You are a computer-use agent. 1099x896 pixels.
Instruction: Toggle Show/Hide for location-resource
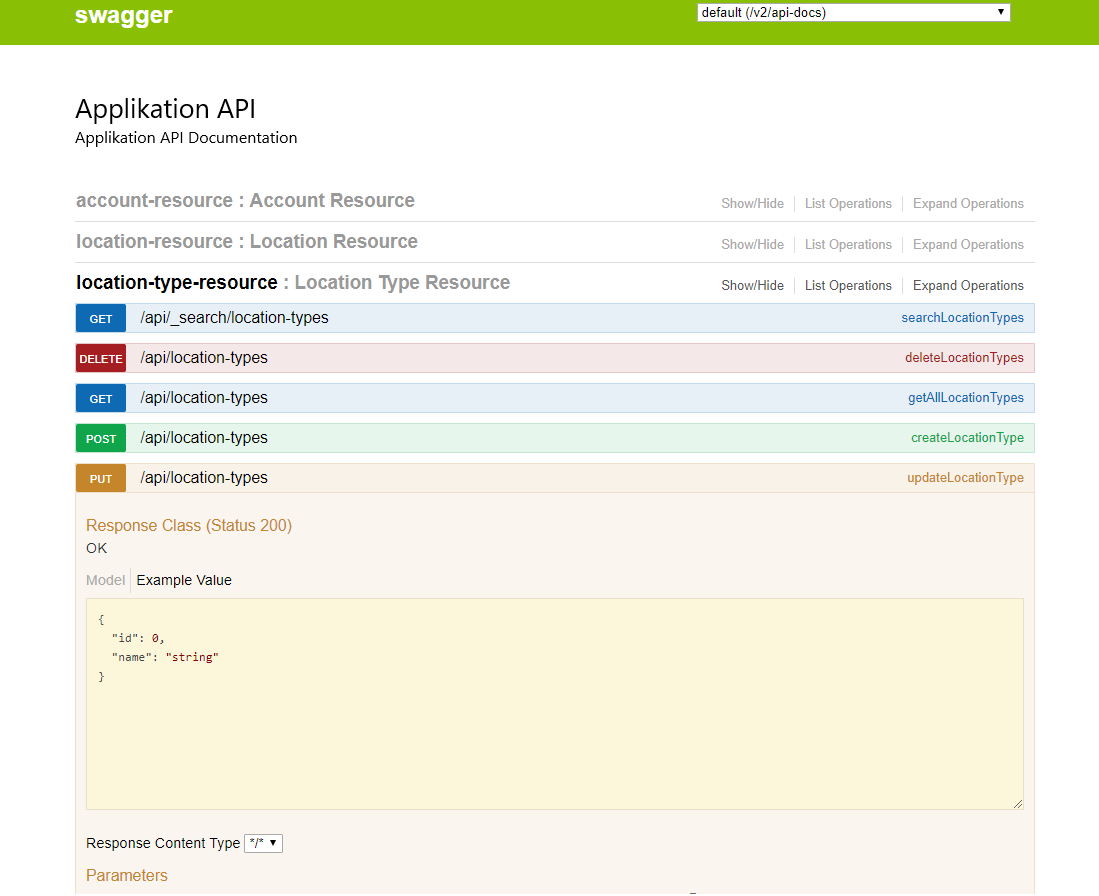coord(752,245)
